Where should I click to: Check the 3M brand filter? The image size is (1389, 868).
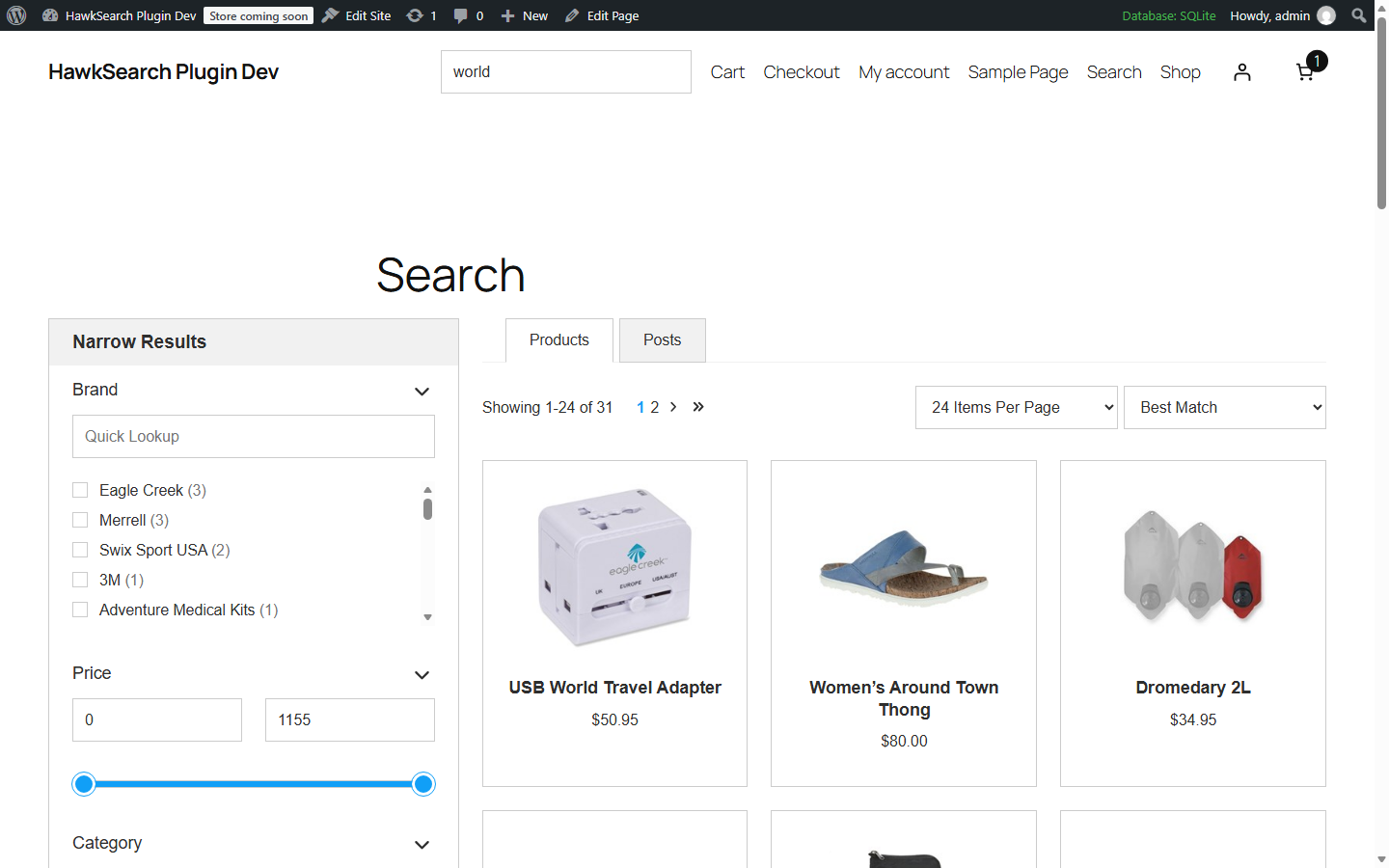tap(80, 580)
